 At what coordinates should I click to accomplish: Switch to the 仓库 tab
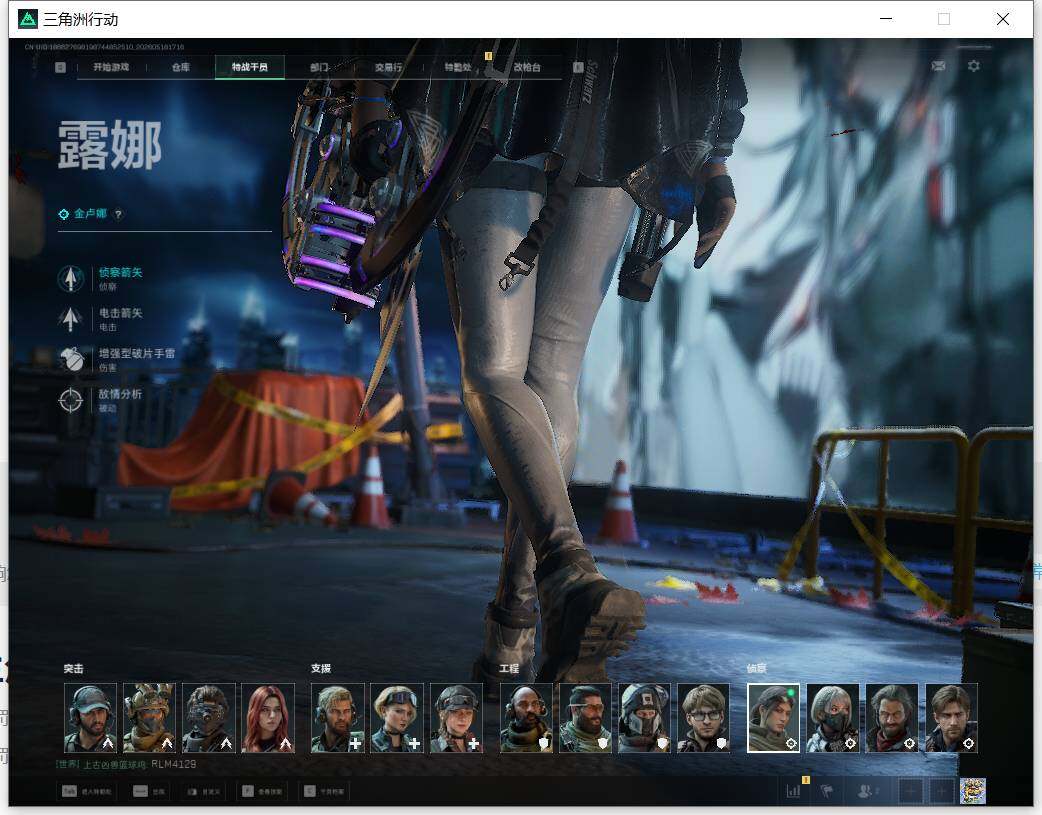click(181, 67)
